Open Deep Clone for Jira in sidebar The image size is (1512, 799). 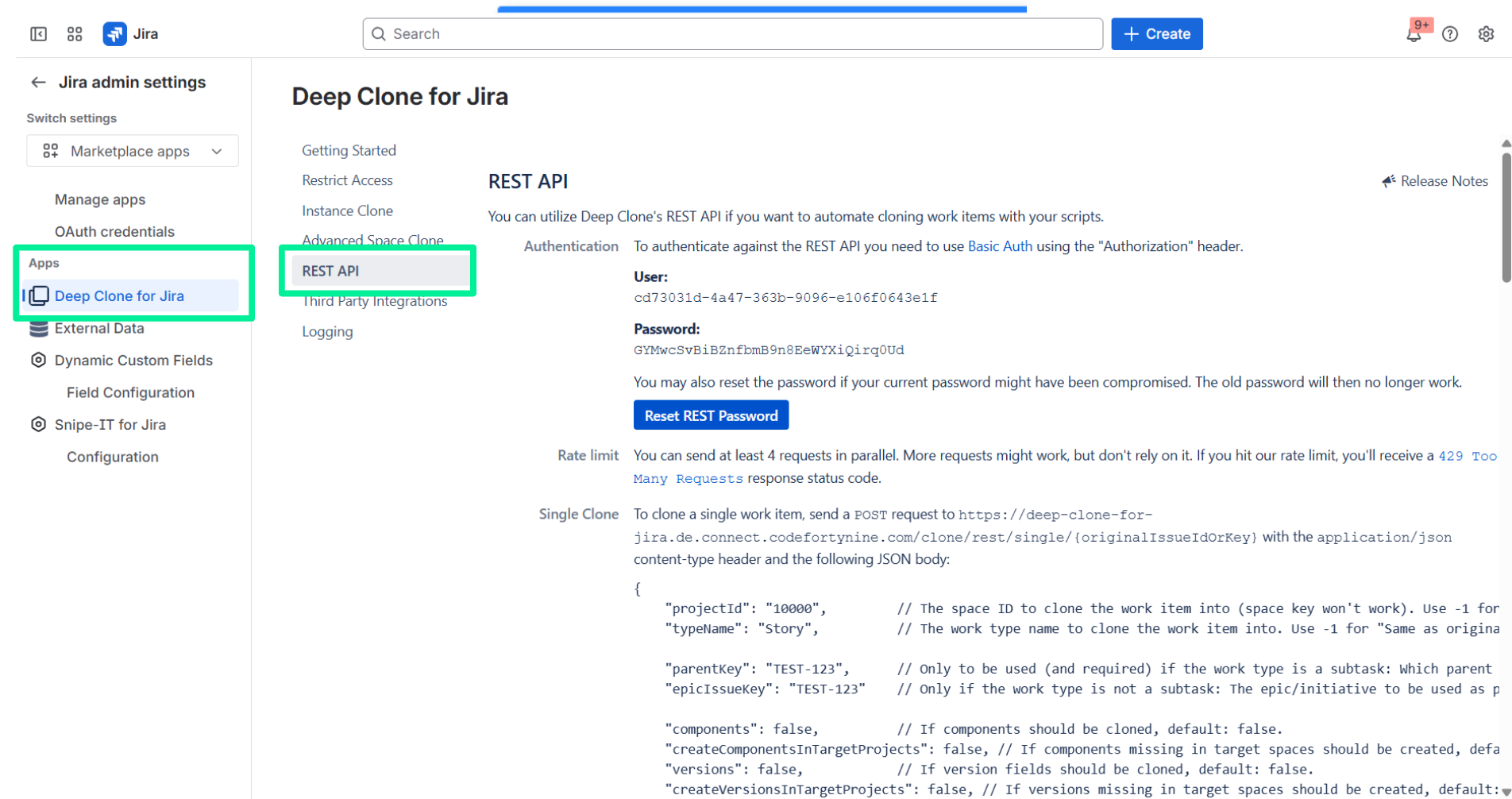point(119,296)
